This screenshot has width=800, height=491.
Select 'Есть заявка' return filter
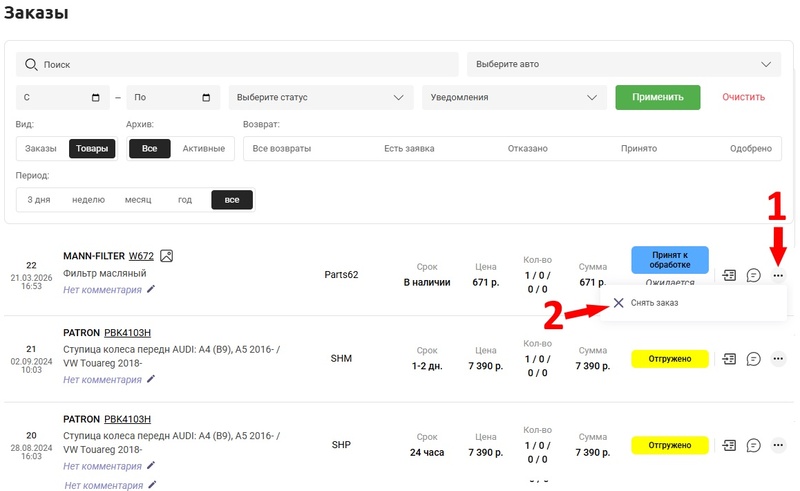point(409,148)
